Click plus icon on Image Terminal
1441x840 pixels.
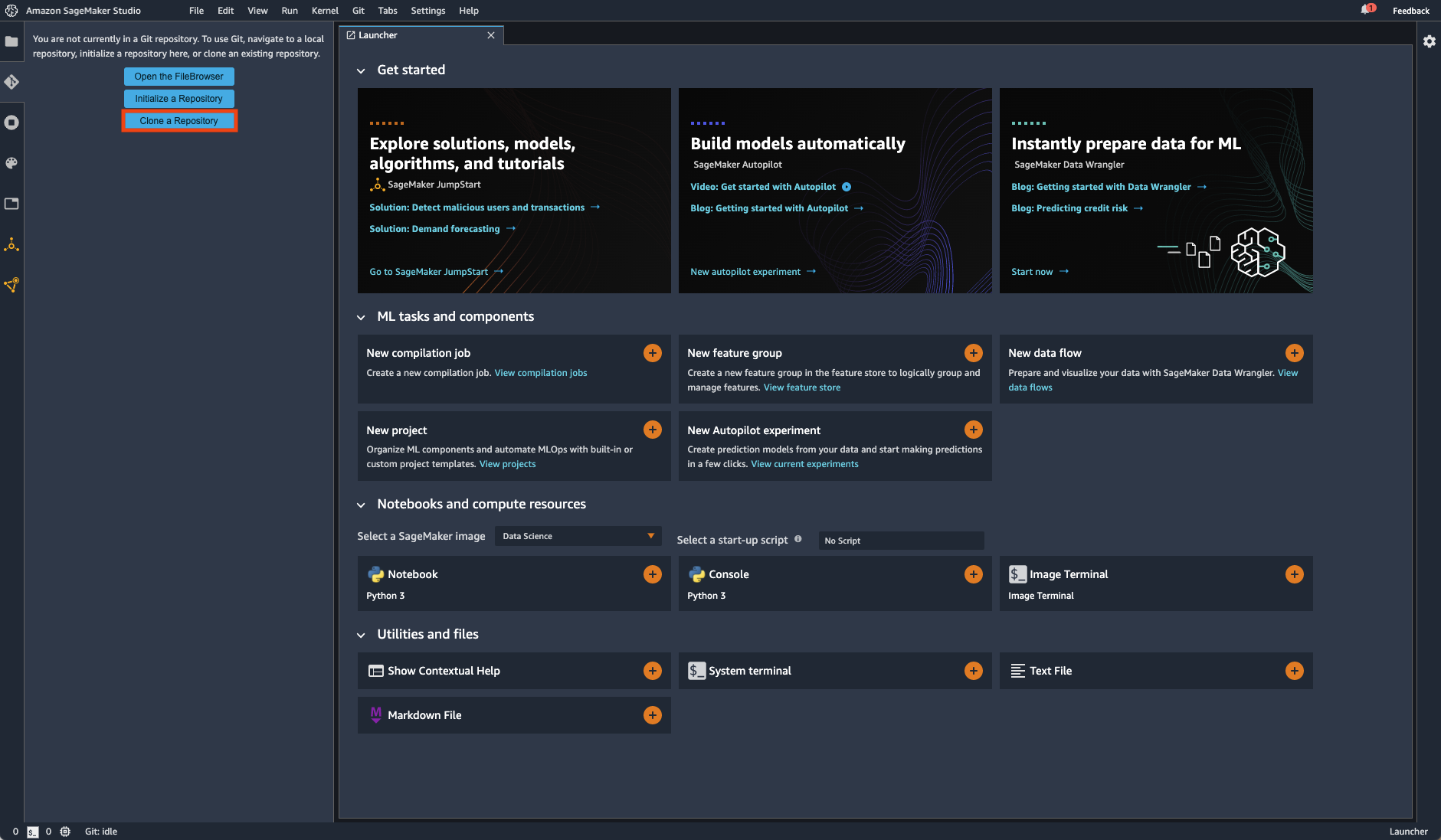[1295, 574]
